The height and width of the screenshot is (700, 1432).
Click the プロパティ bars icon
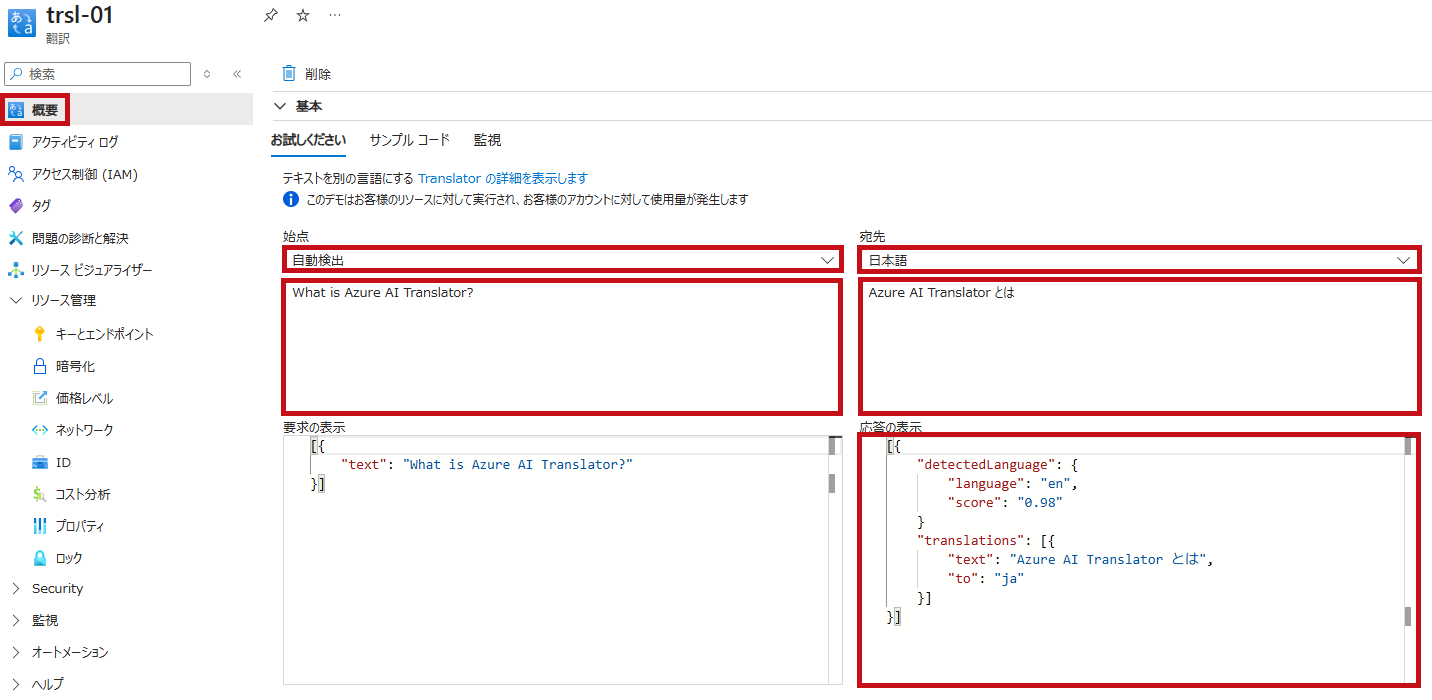point(40,526)
